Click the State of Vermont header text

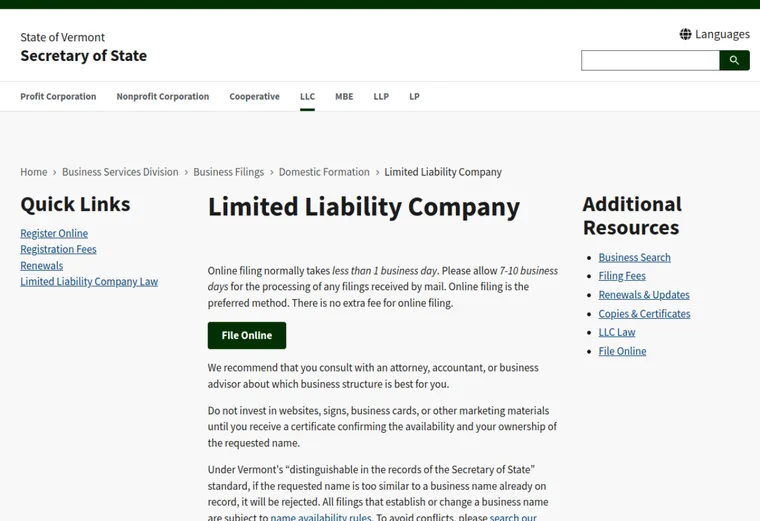[x=63, y=37]
